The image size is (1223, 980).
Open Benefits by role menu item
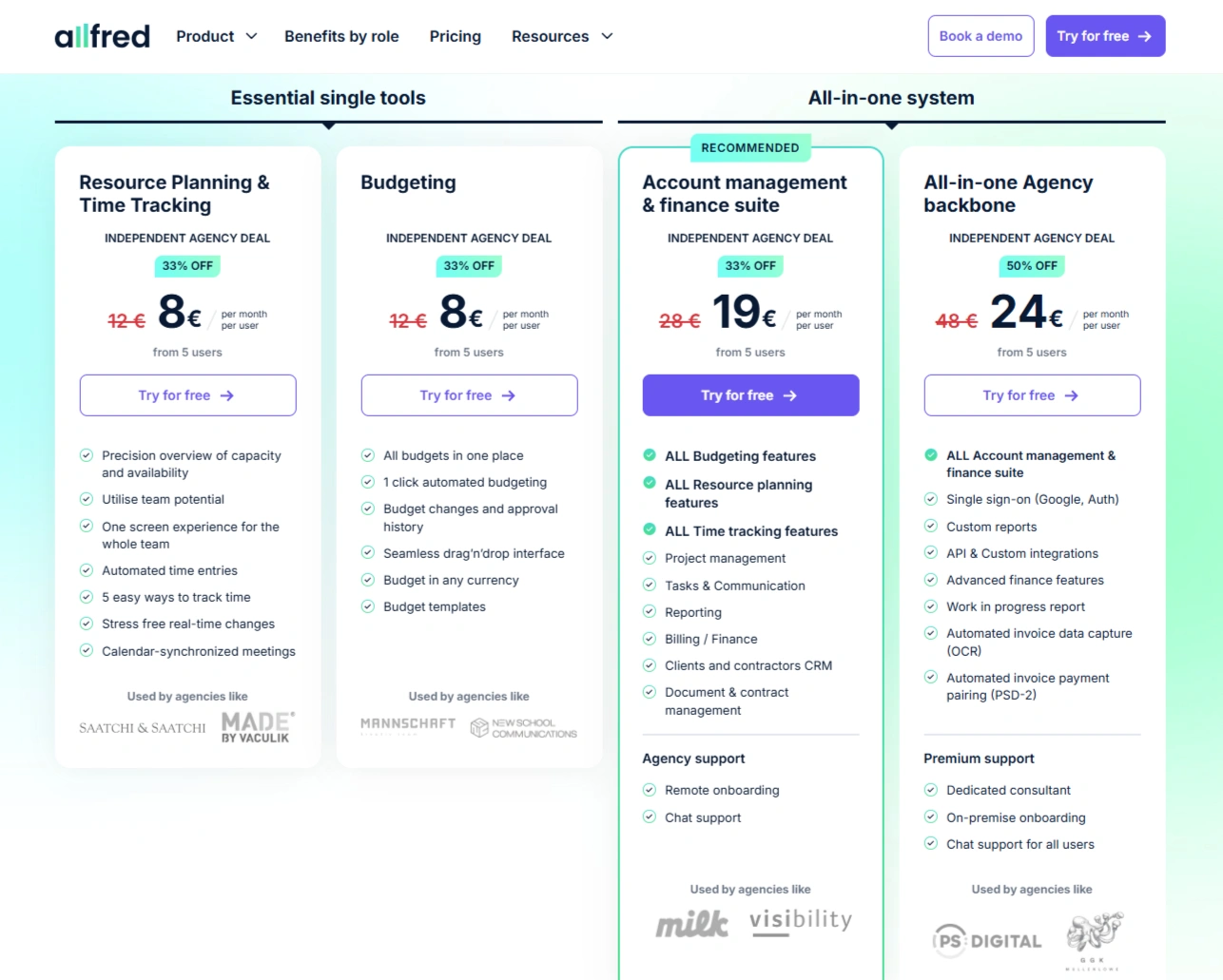click(341, 36)
